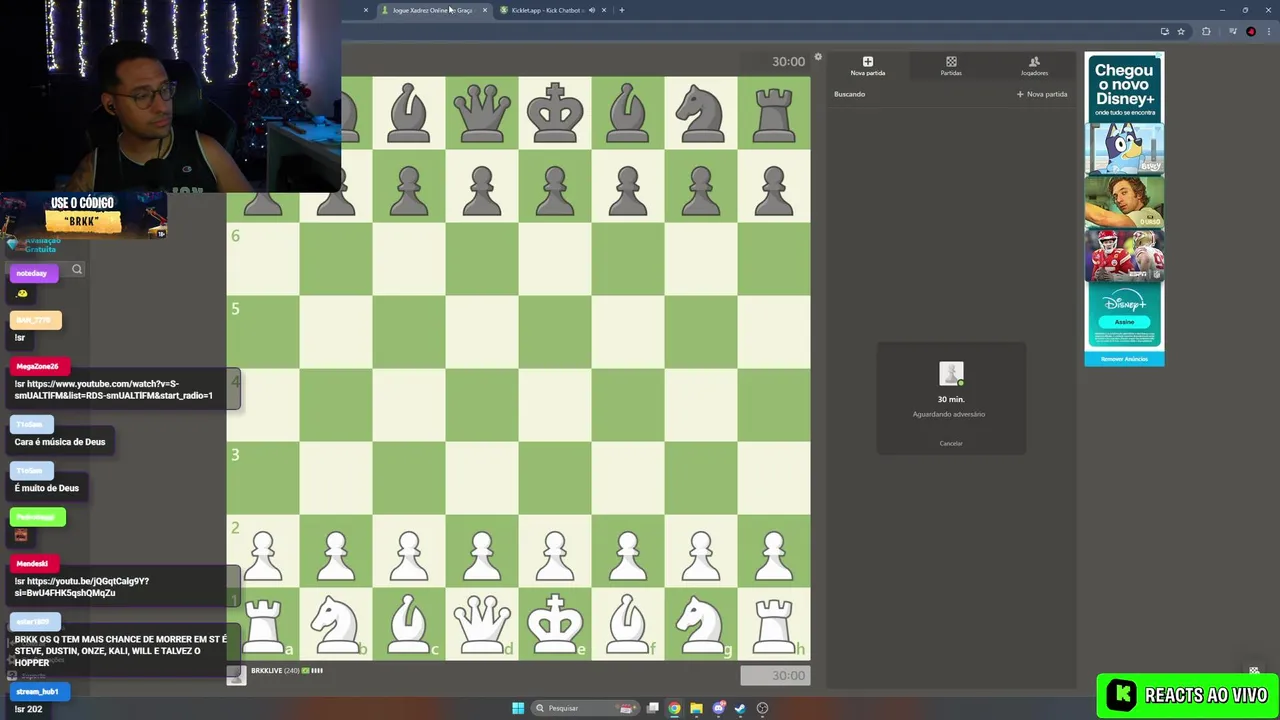This screenshot has width=1280, height=720.
Task: Open Discord from the taskbar
Action: point(719,708)
